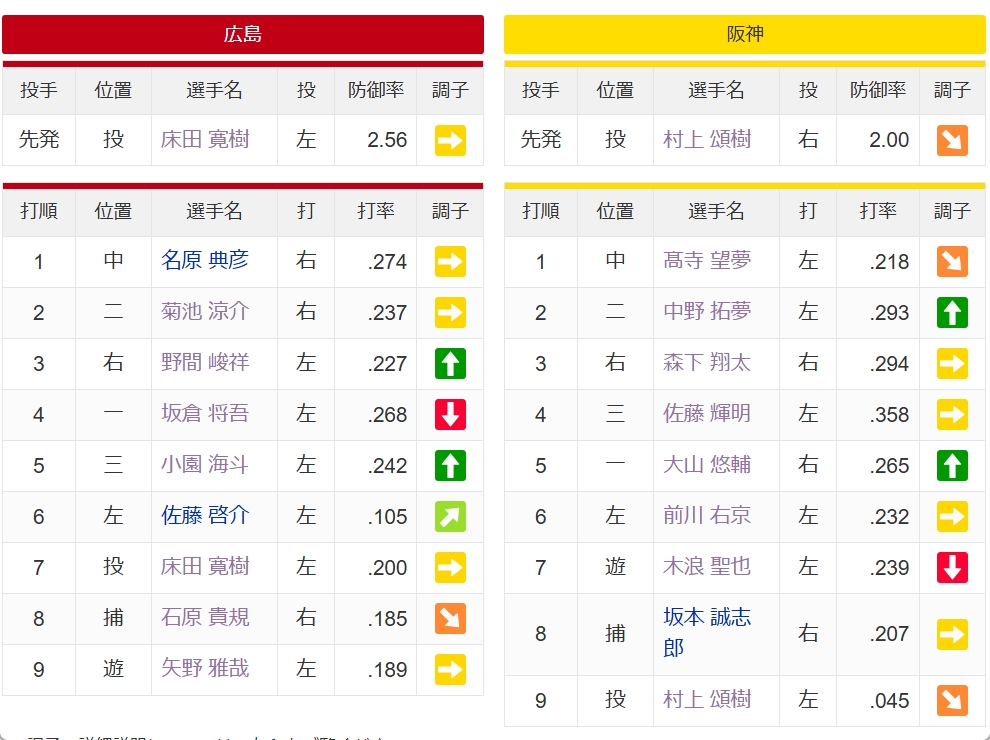Image resolution: width=990 pixels, height=740 pixels.
Task: Click yellow arrow in batting row 7 床田 寛樹
Action: click(450, 568)
